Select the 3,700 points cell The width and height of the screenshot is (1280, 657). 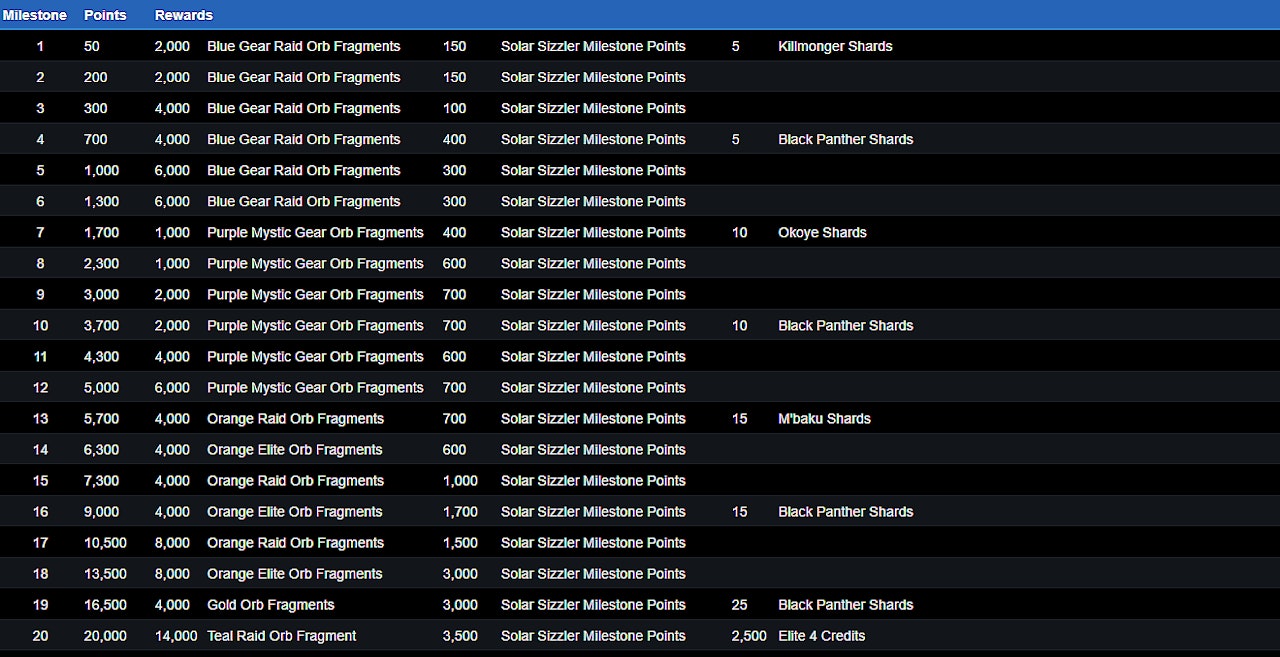point(101,325)
